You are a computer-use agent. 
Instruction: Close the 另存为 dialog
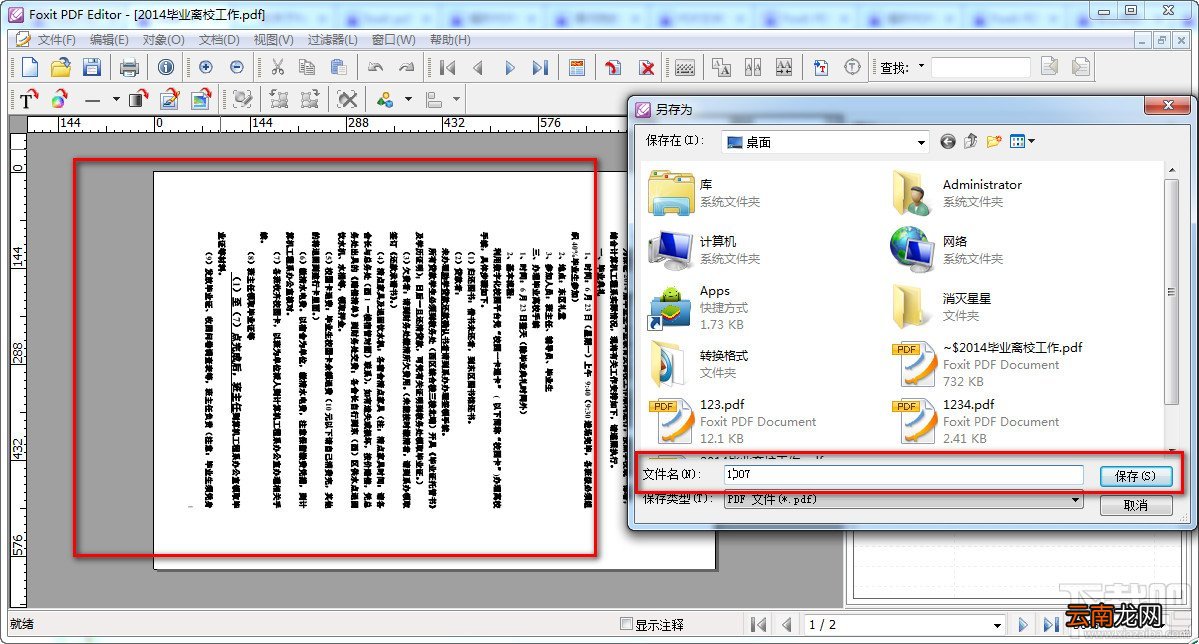pos(1168,106)
